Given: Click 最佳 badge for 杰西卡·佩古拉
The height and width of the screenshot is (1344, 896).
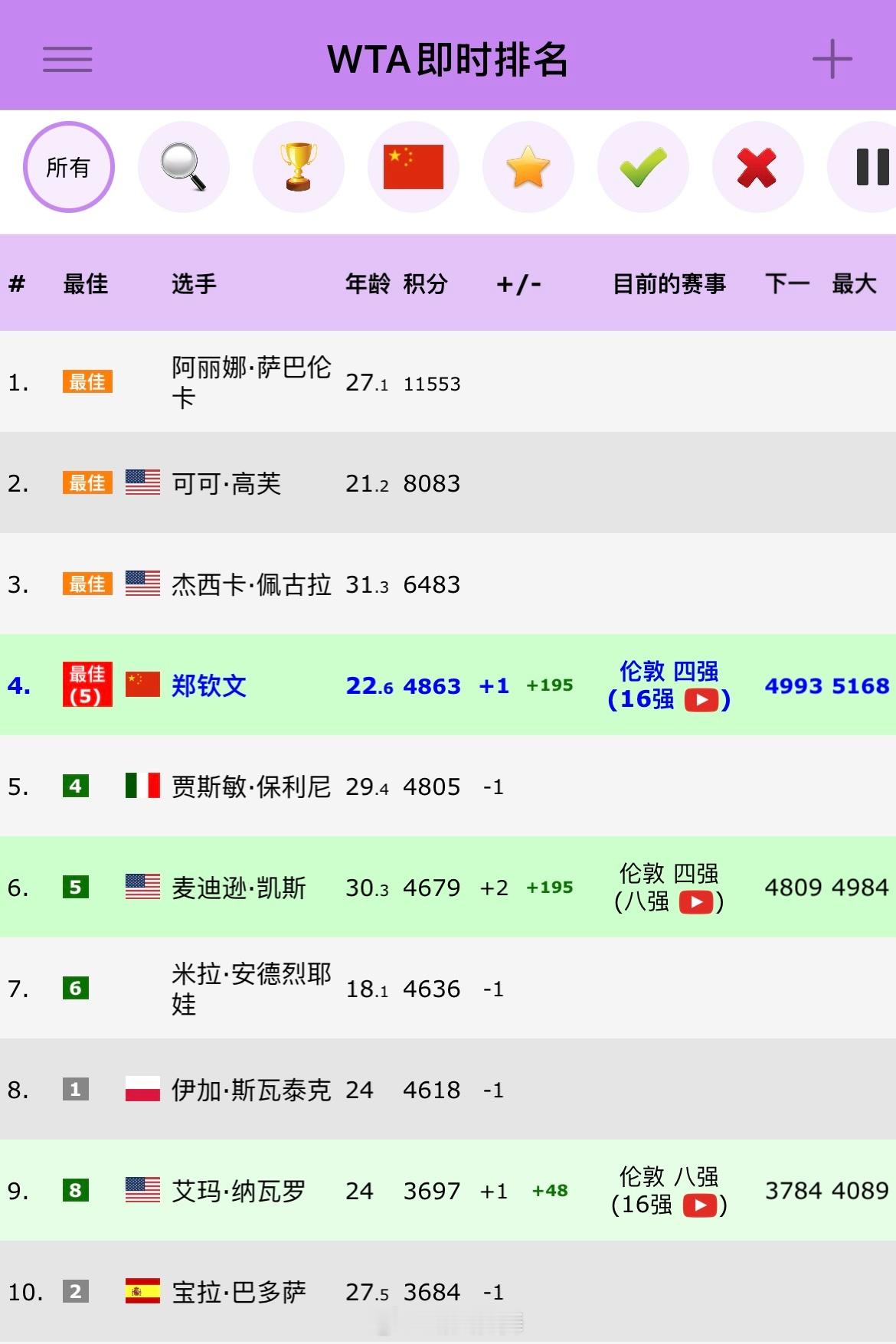Looking at the screenshot, I should [x=87, y=584].
